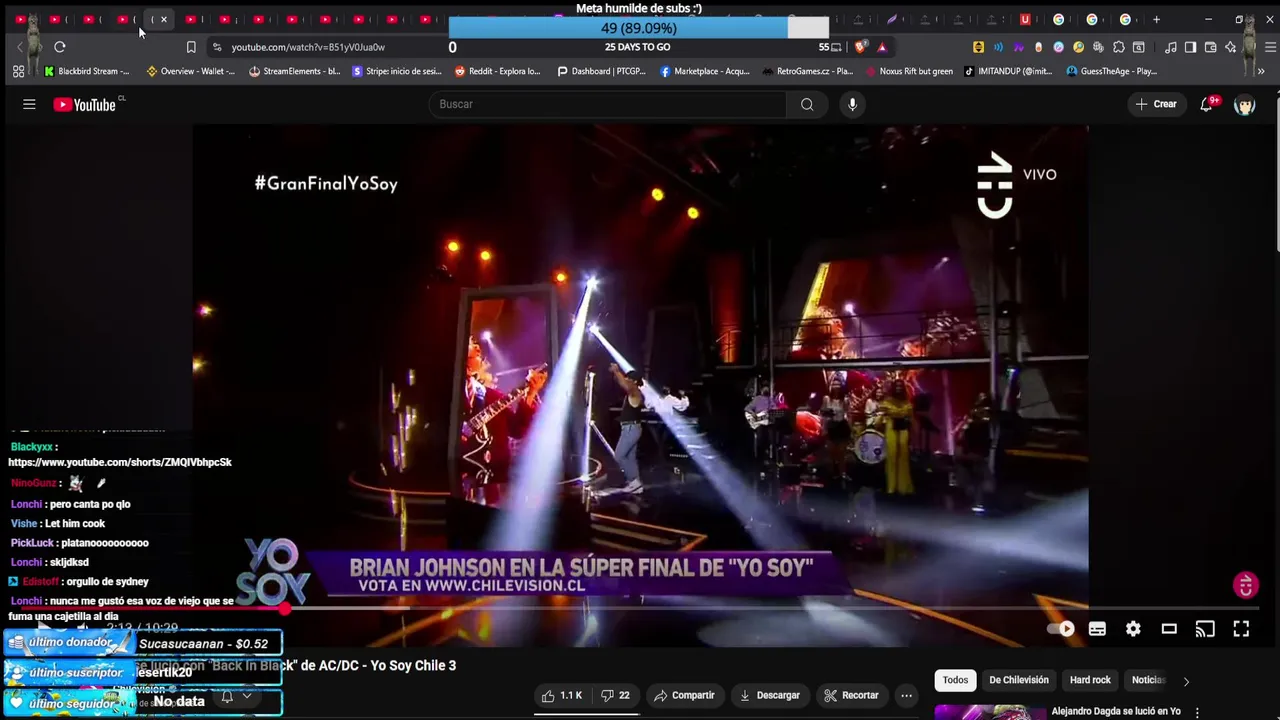This screenshot has width=1280, height=720.
Task: Open IMITANDUP TikTok bookmark
Action: pyautogui.click(x=1009, y=71)
